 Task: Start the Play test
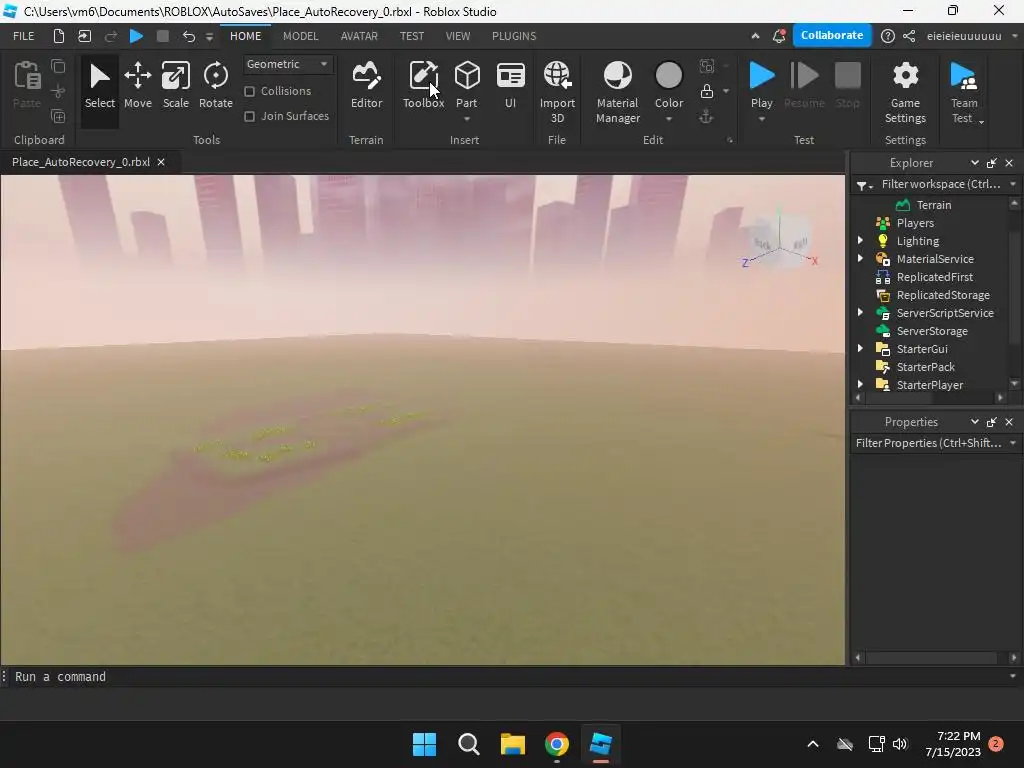point(761,84)
